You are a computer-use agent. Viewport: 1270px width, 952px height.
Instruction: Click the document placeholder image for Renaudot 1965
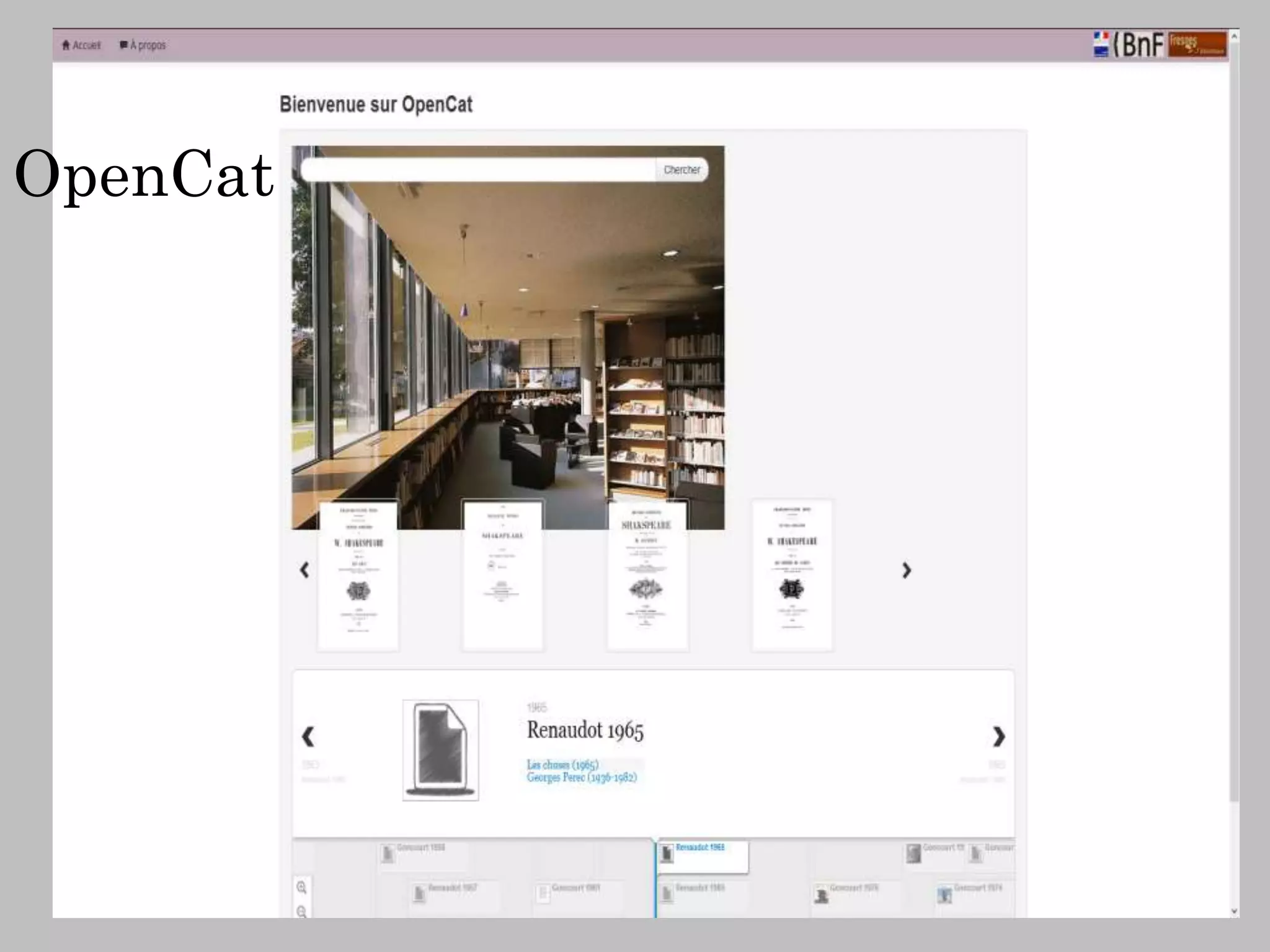tap(440, 750)
